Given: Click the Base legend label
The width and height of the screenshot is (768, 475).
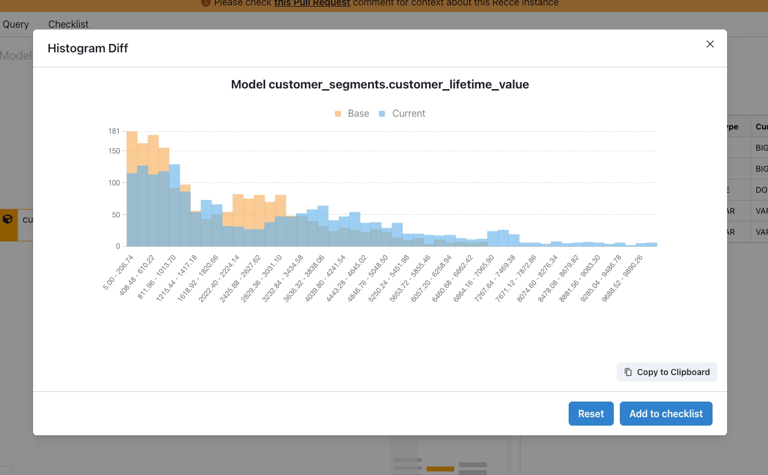Looking at the screenshot, I should point(359,114).
